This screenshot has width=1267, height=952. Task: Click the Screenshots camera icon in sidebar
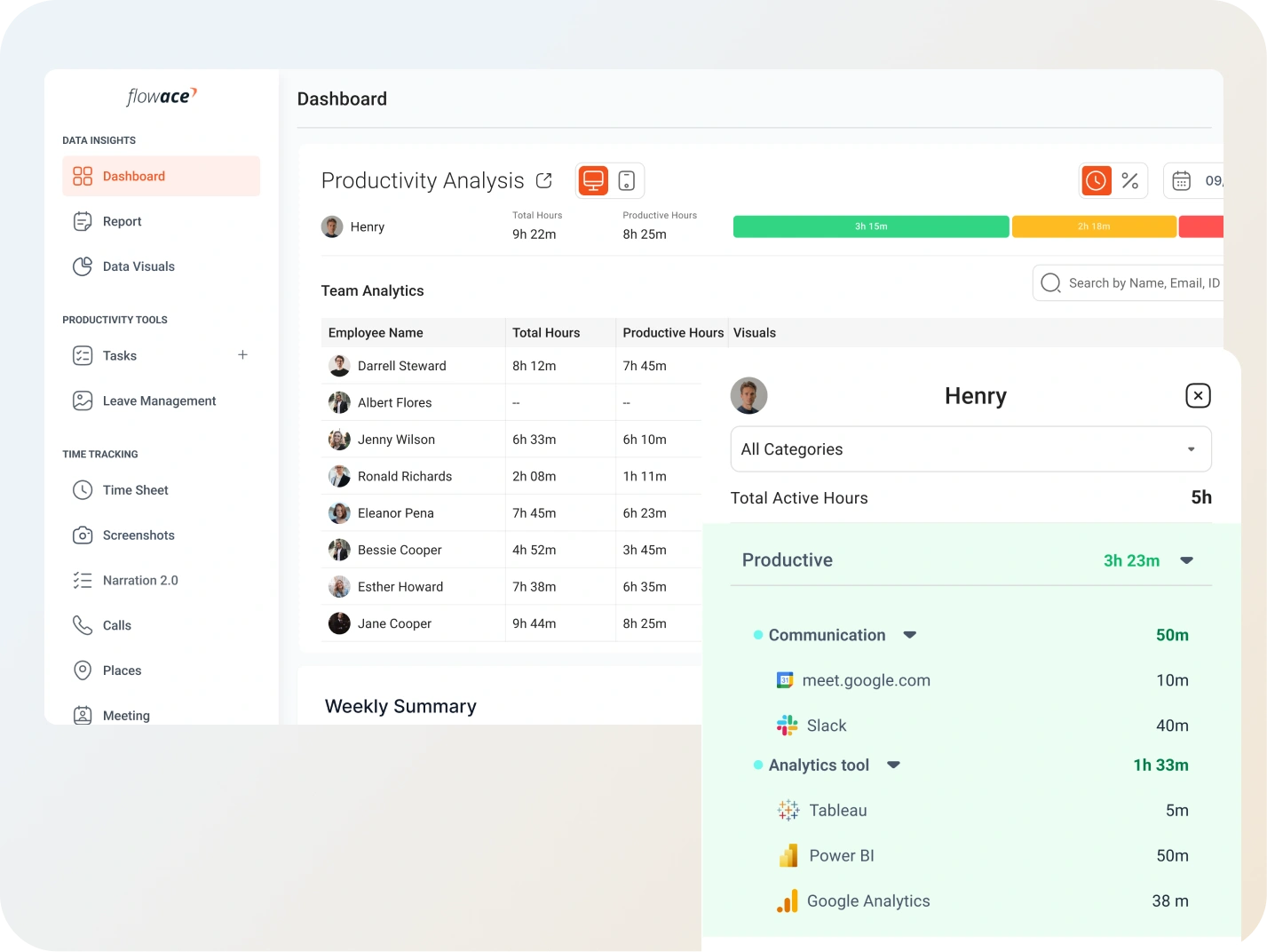(83, 535)
